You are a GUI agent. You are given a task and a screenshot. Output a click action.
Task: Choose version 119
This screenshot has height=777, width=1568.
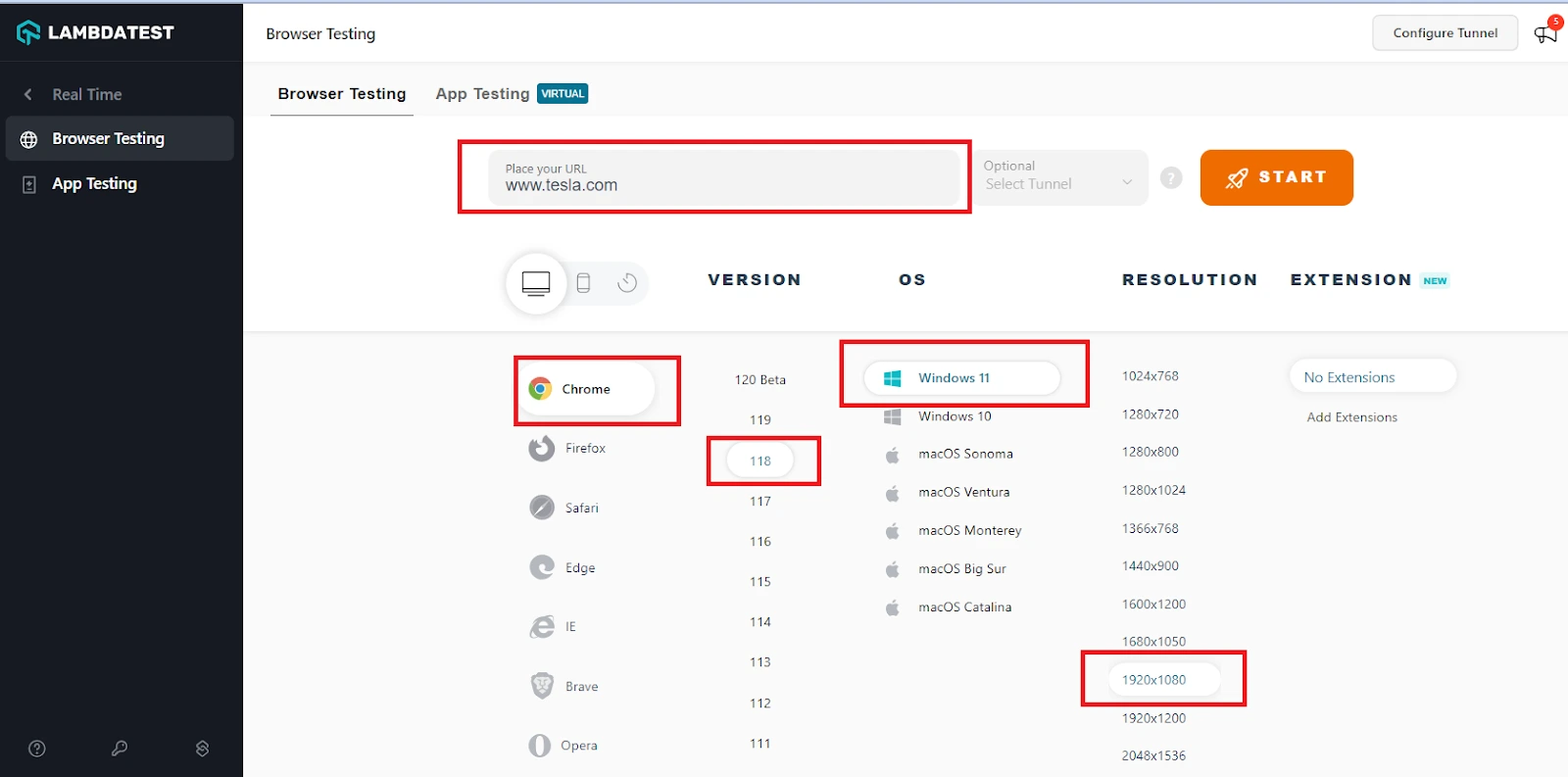[x=760, y=419]
